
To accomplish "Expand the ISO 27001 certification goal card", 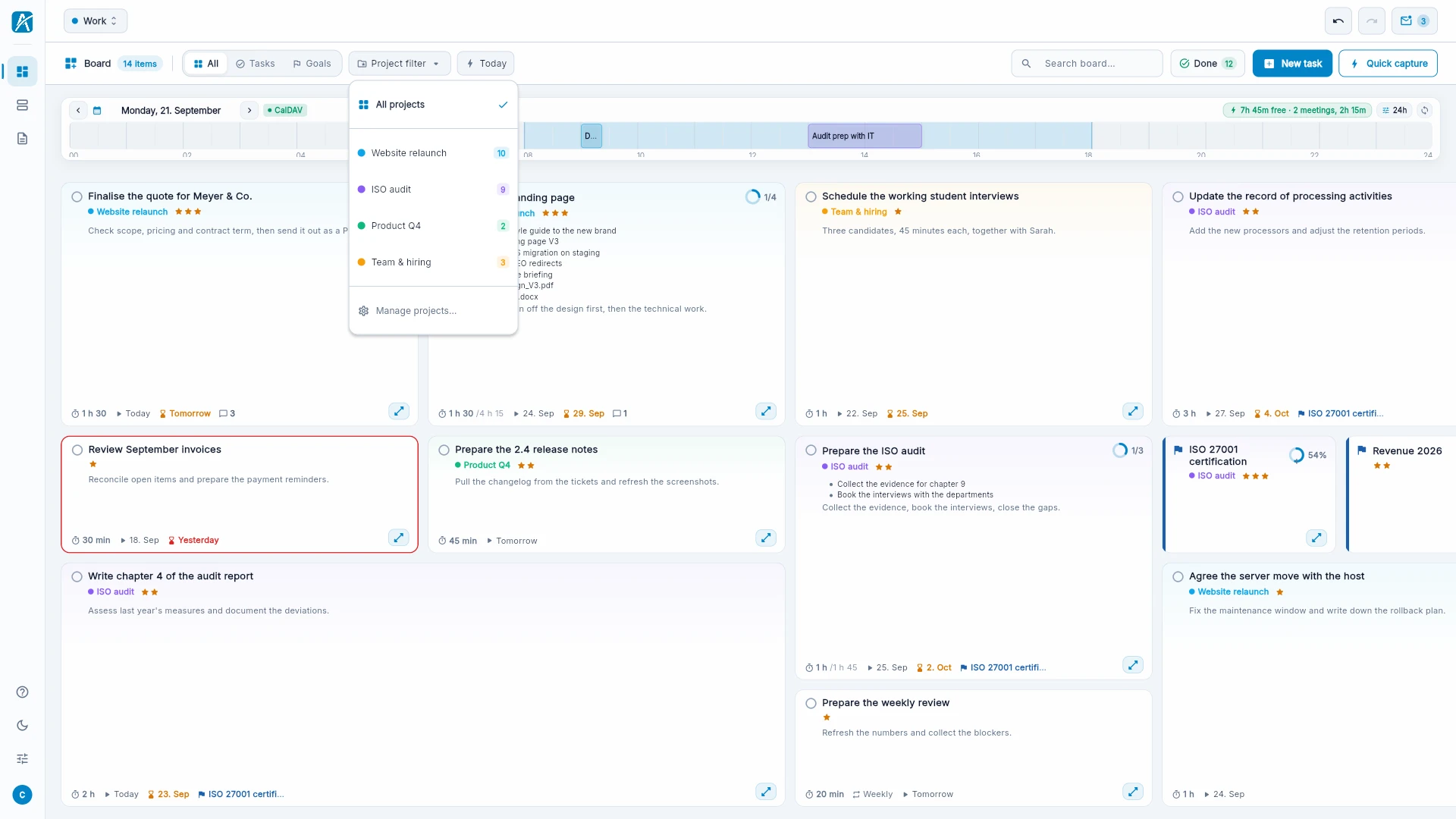I will pos(1316,538).
